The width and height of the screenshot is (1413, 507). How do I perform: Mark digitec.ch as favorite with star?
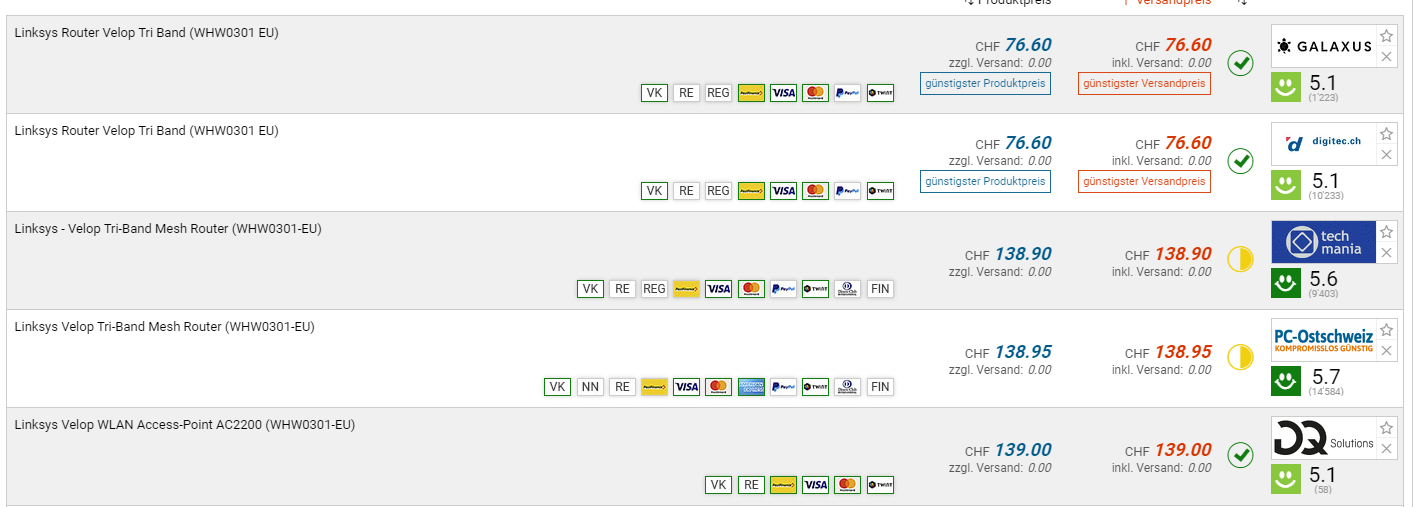coord(1386,134)
